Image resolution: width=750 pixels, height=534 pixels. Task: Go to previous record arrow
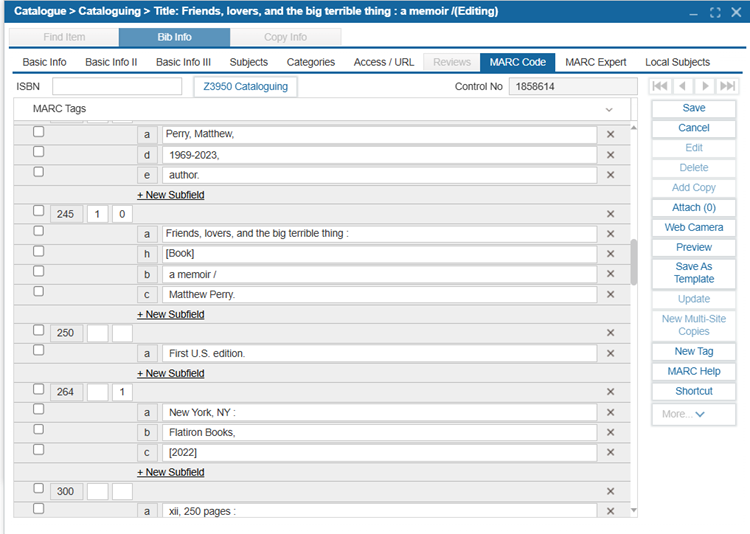click(x=683, y=86)
